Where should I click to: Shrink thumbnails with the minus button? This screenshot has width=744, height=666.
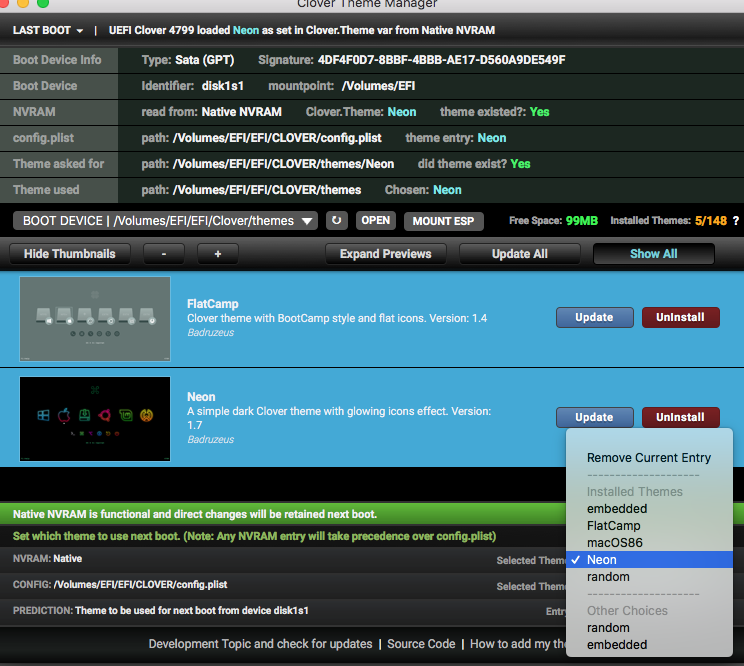pyautogui.click(x=164, y=254)
